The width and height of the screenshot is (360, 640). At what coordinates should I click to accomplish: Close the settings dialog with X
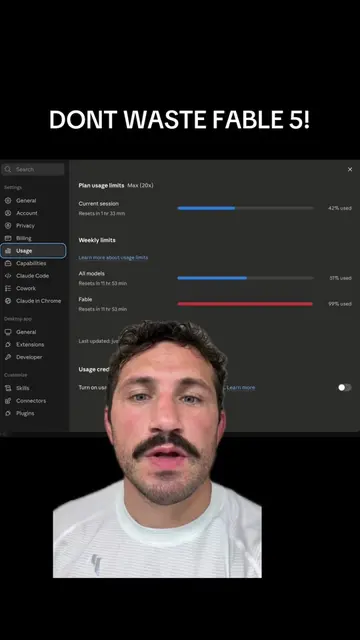350,169
